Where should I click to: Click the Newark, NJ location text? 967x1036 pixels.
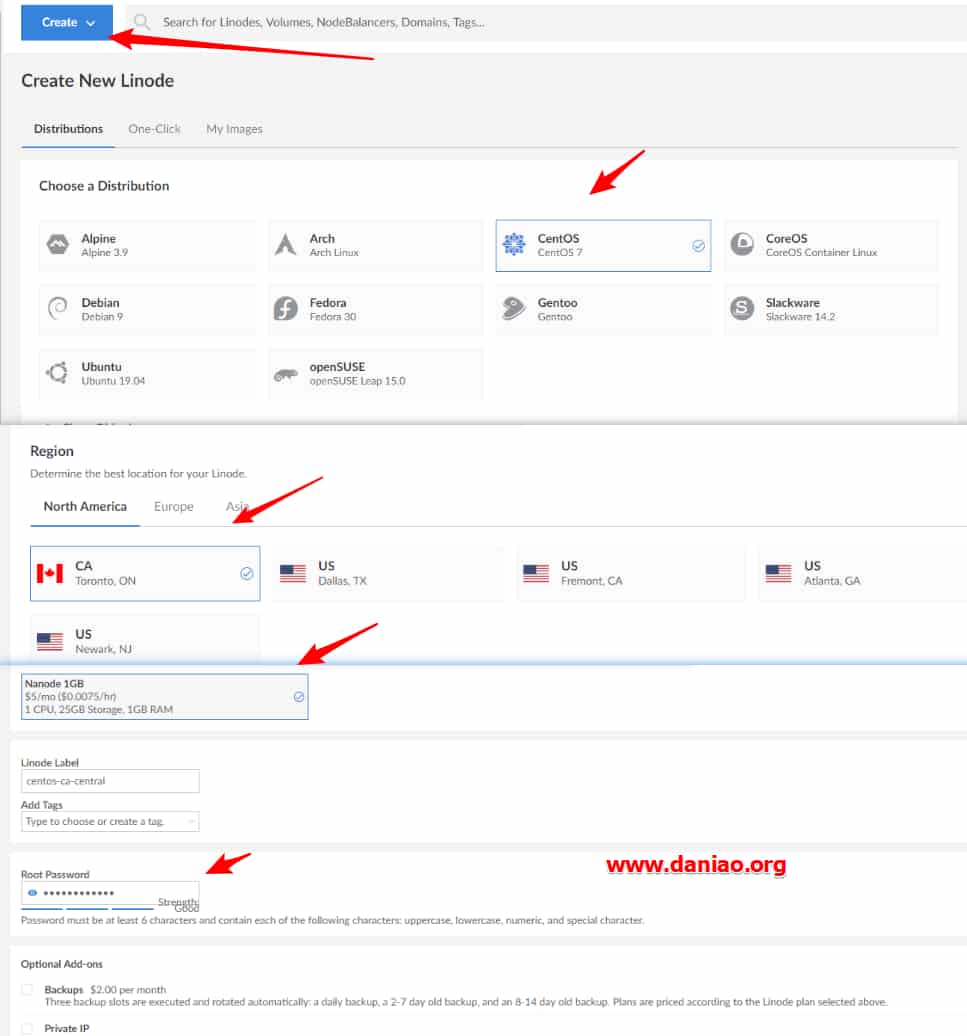(103, 649)
